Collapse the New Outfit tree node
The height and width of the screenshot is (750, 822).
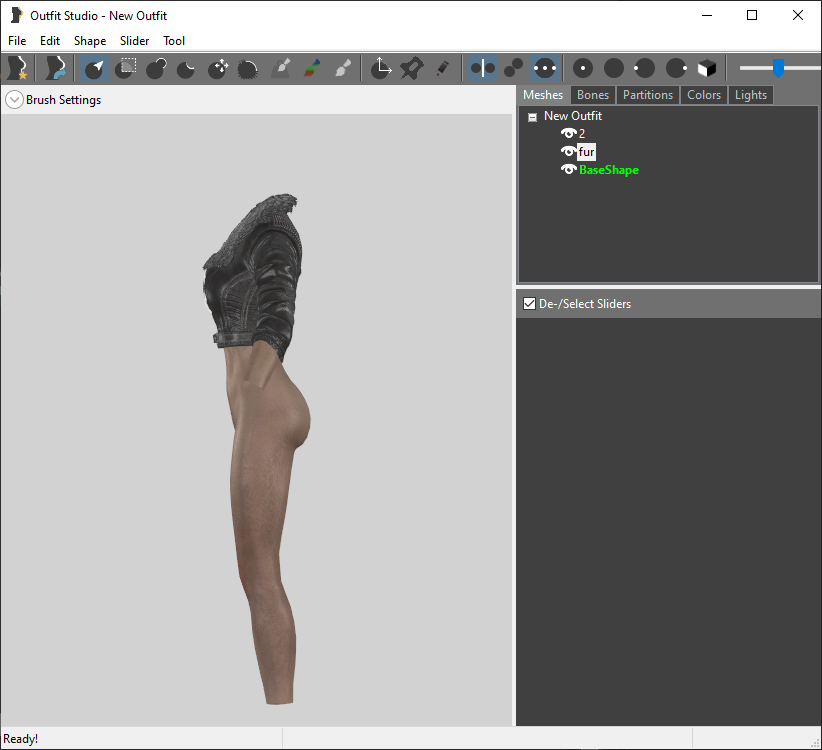click(x=532, y=117)
